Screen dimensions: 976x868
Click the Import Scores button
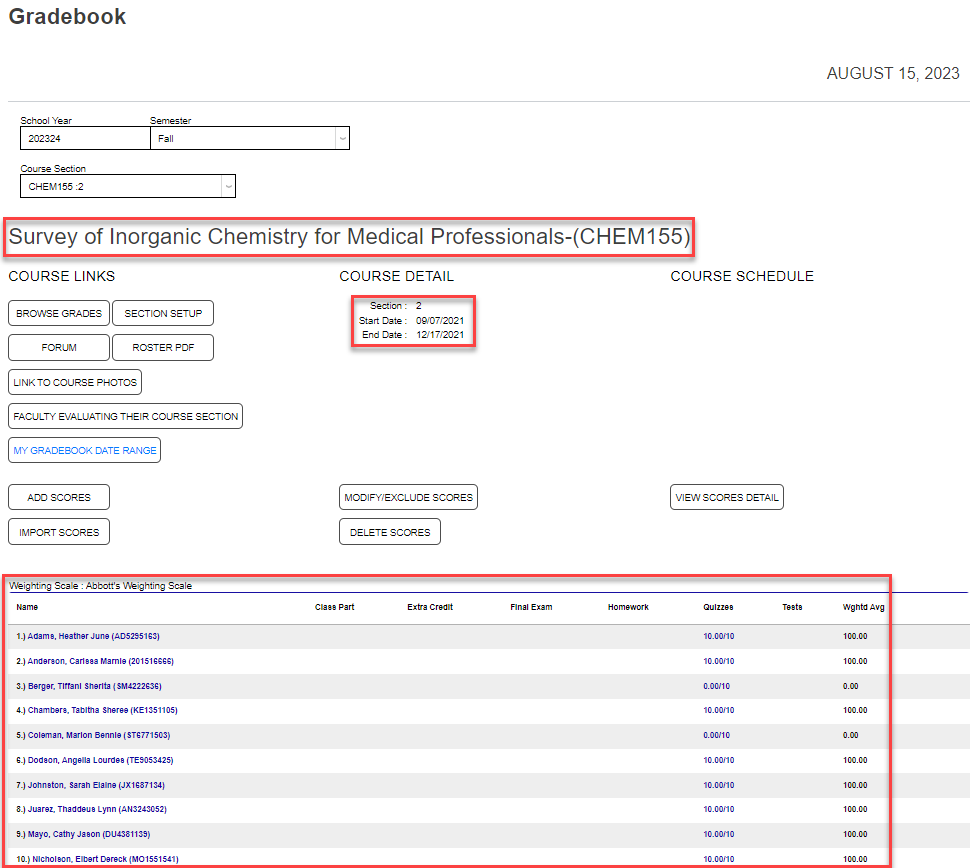(x=59, y=532)
